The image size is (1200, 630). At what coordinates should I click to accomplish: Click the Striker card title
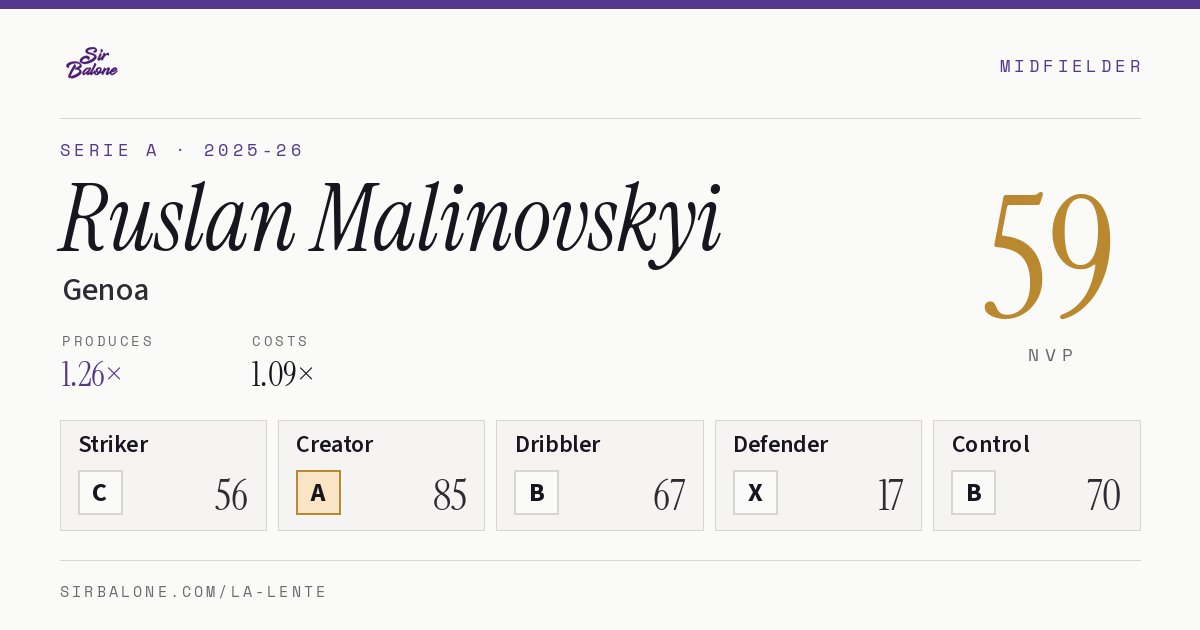coord(113,444)
